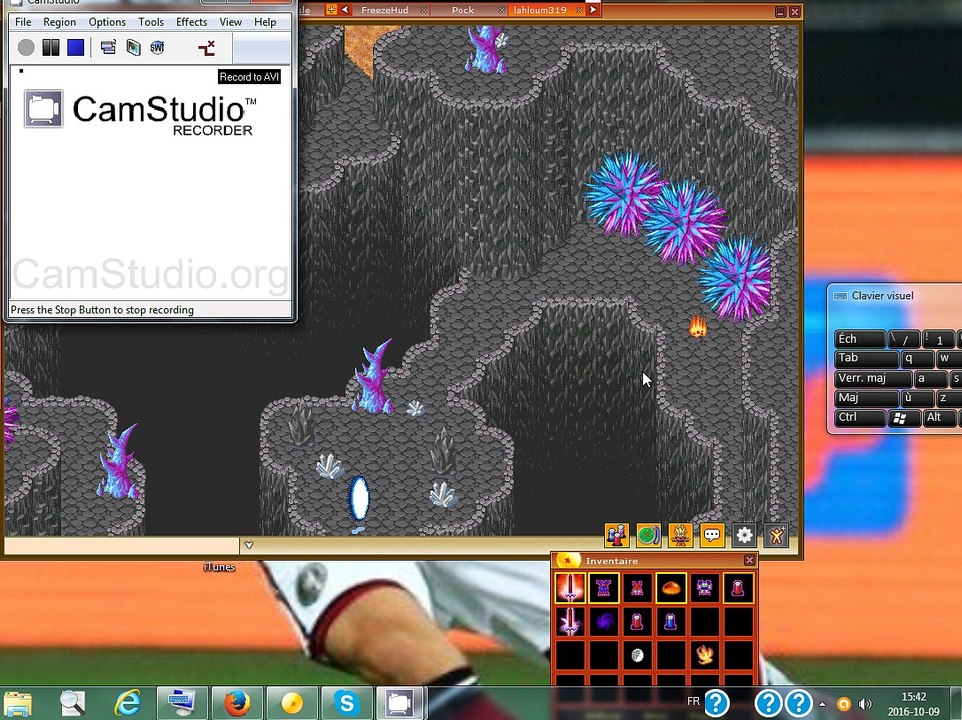962x720 pixels.
Task: Show hidden system tray icons arrow
Action: coord(822,704)
